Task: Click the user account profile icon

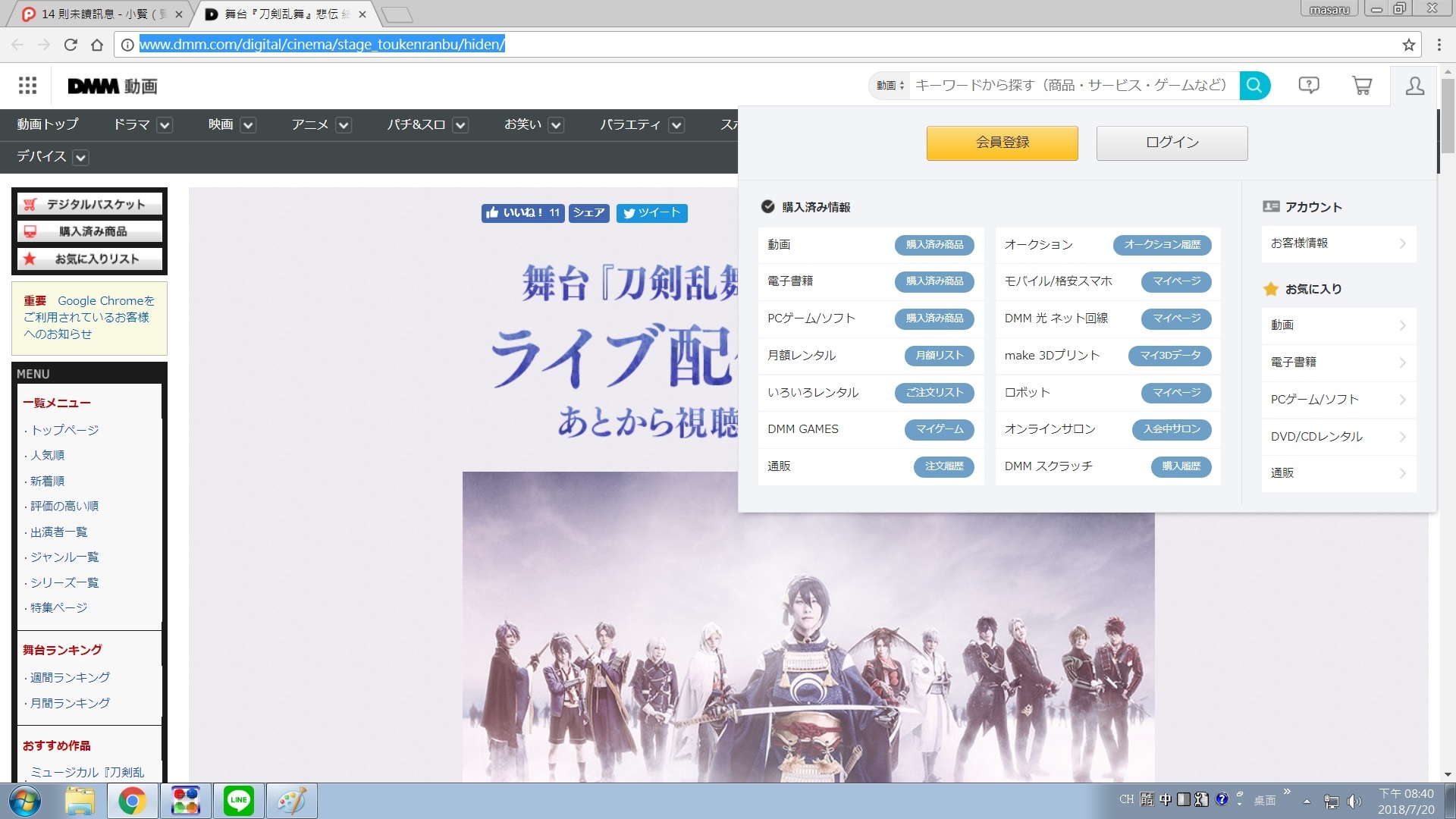Action: [x=1414, y=86]
